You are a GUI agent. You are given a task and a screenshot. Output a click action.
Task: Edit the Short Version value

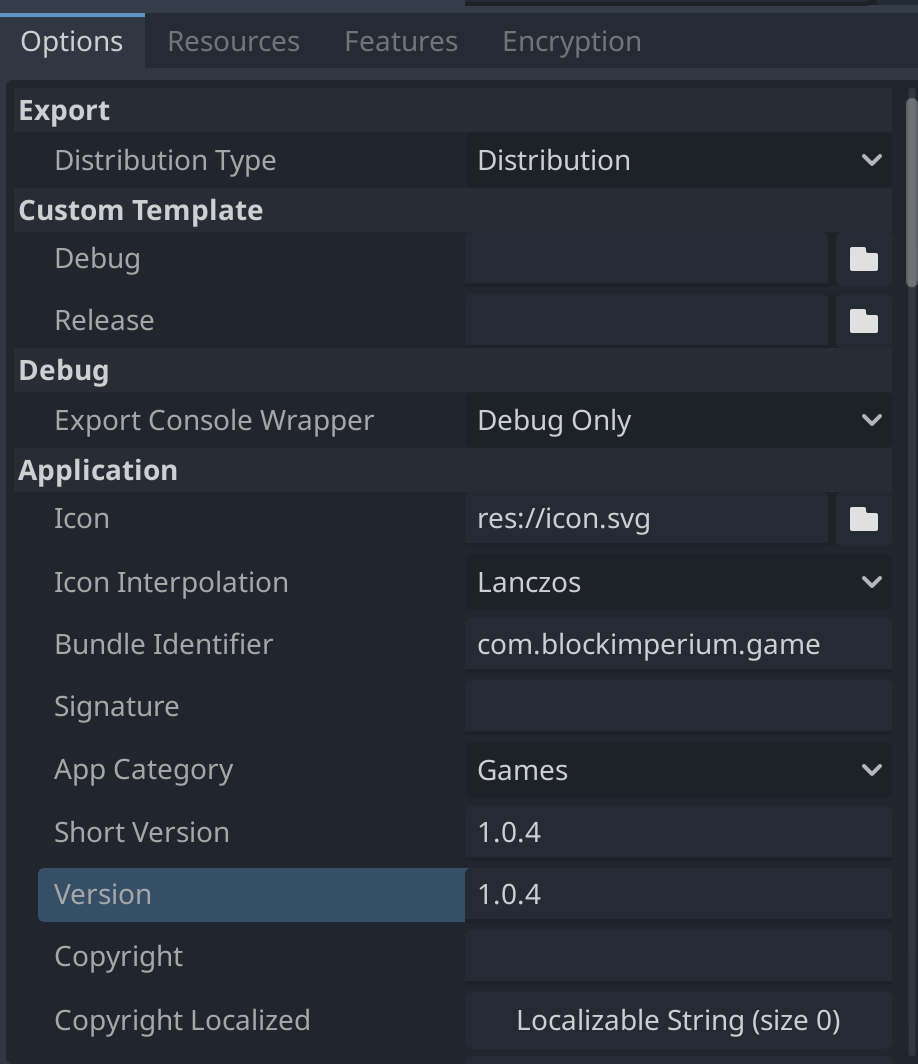pos(678,832)
